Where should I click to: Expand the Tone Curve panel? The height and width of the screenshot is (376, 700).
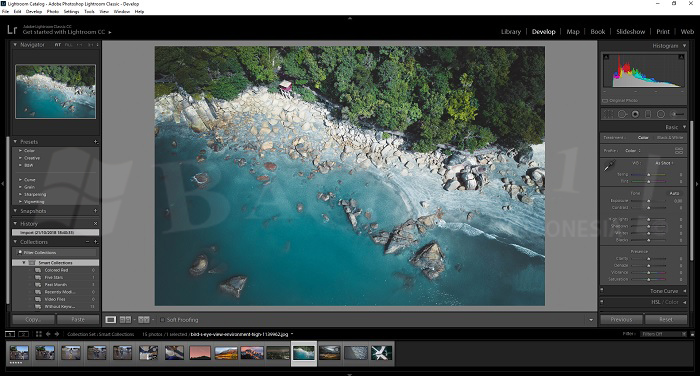point(684,291)
